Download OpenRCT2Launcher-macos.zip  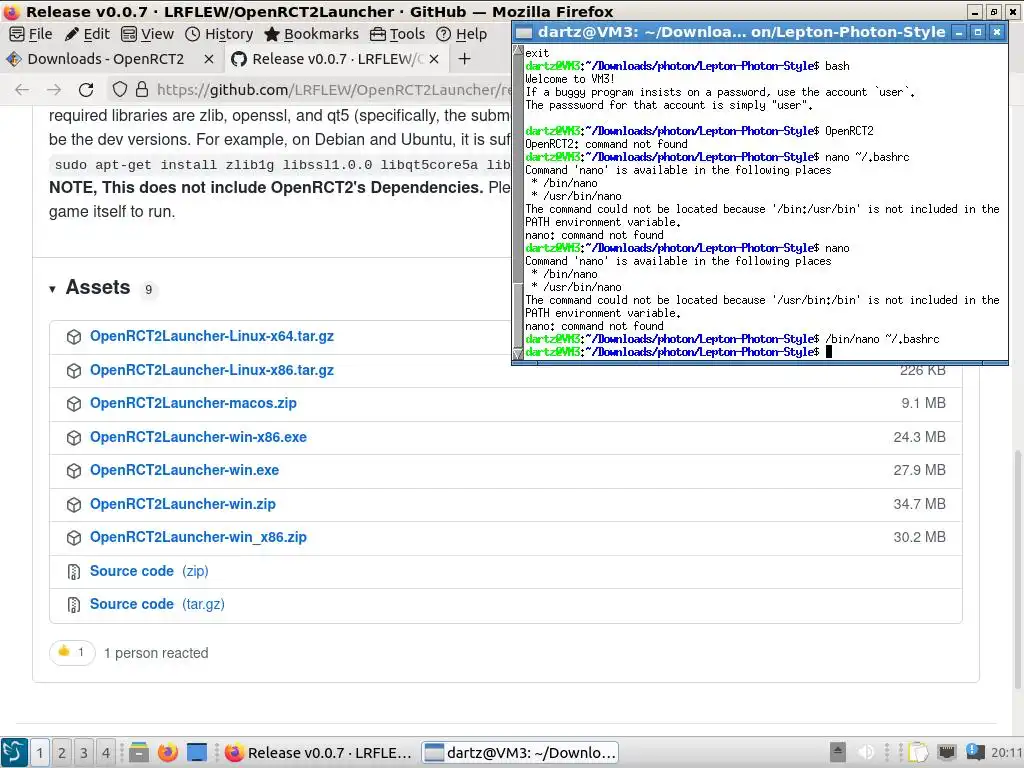pyautogui.click(x=193, y=404)
